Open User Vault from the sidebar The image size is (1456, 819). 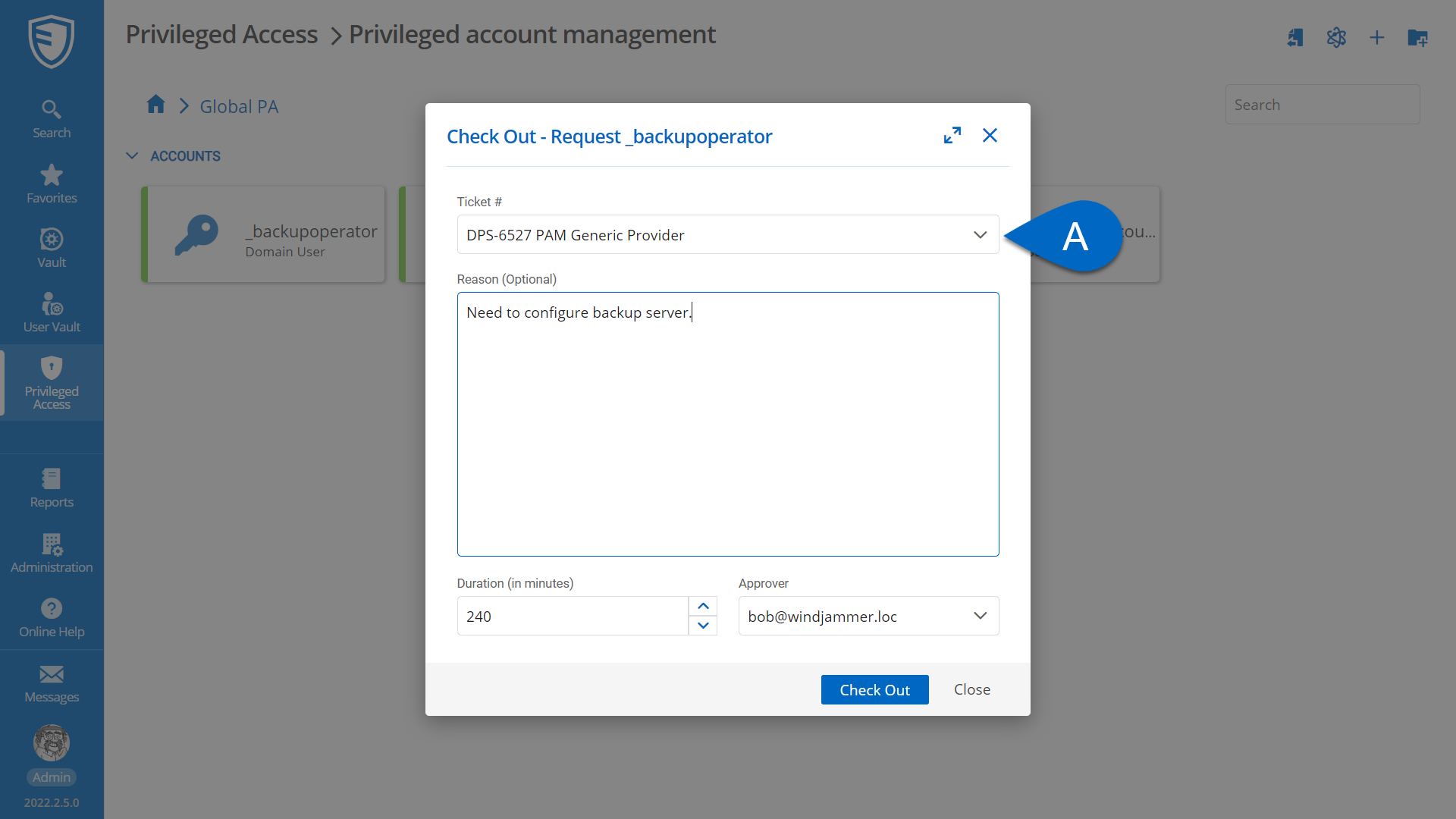tap(51, 312)
